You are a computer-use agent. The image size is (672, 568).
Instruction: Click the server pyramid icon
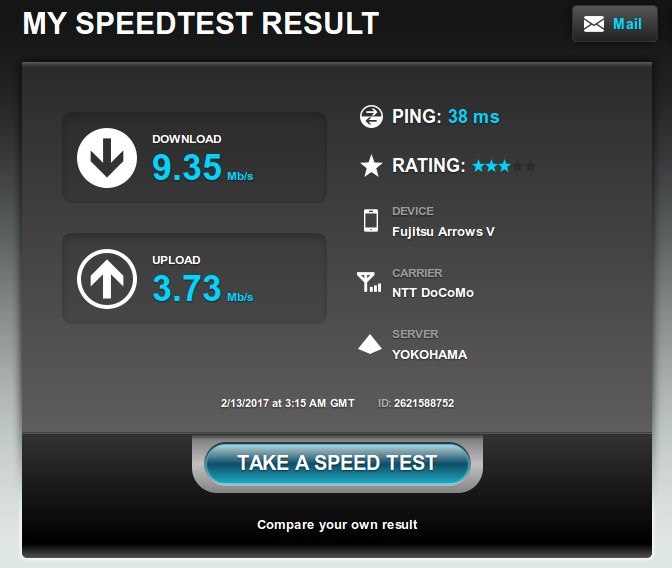(x=370, y=344)
